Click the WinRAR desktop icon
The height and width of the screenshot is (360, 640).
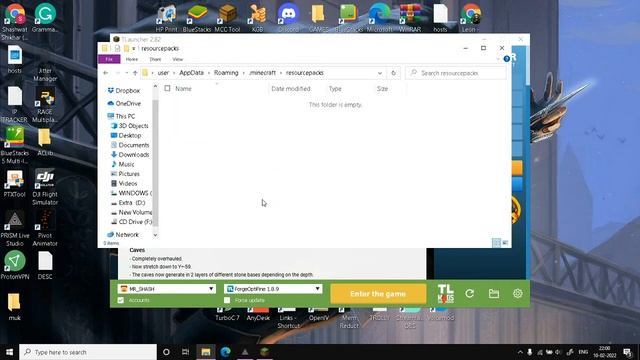click(x=410, y=18)
